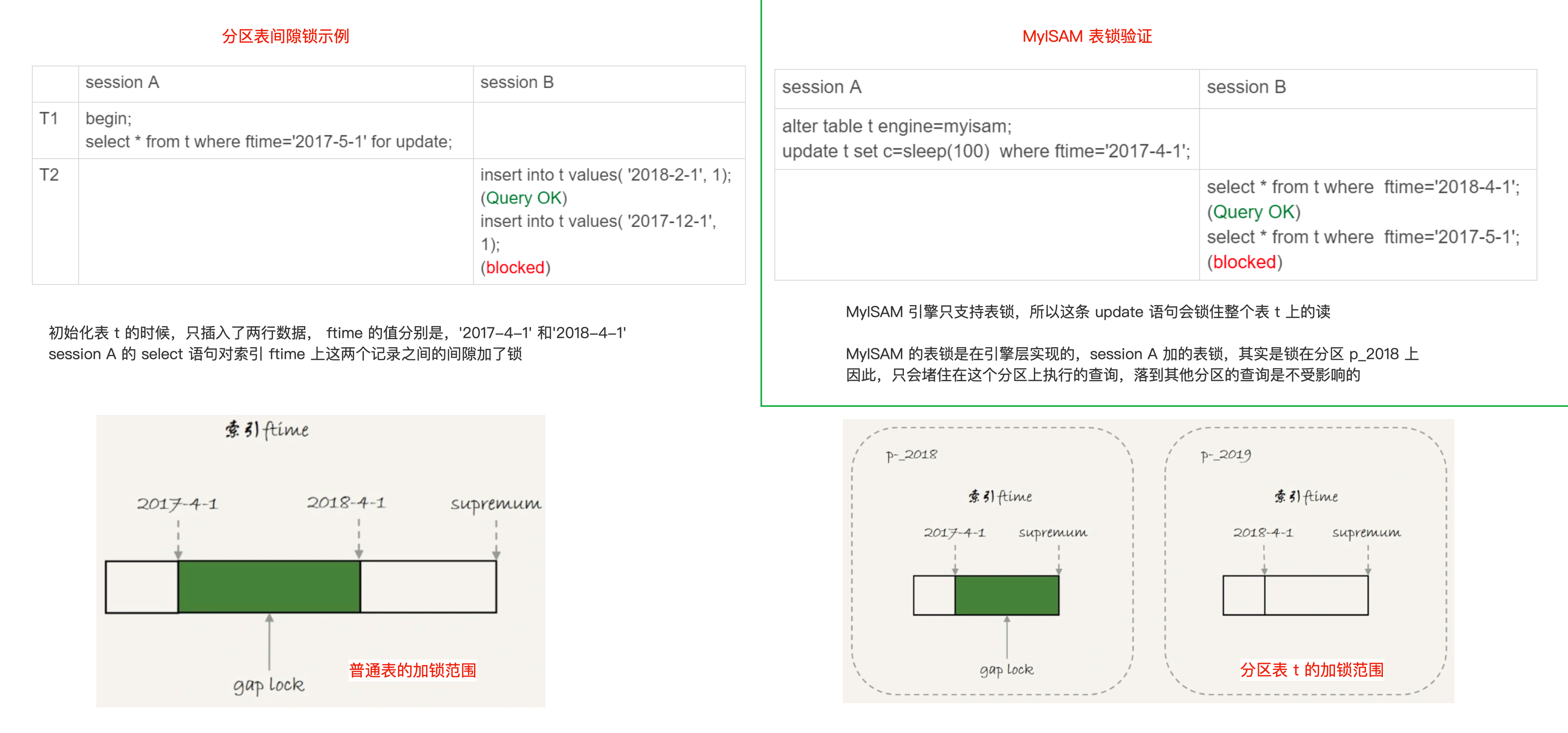Click the red blocked text in right table
This screenshot has height=733, width=1568.
click(x=1244, y=262)
